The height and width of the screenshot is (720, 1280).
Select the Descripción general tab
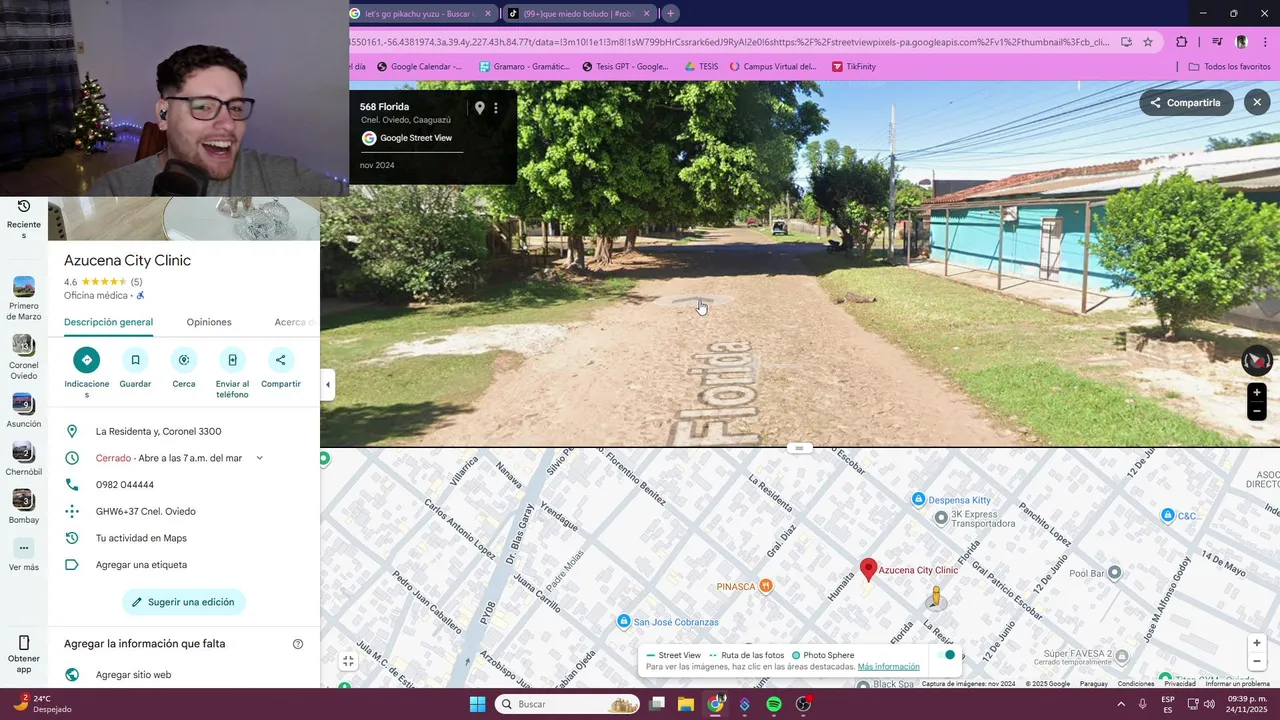pyautogui.click(x=108, y=322)
